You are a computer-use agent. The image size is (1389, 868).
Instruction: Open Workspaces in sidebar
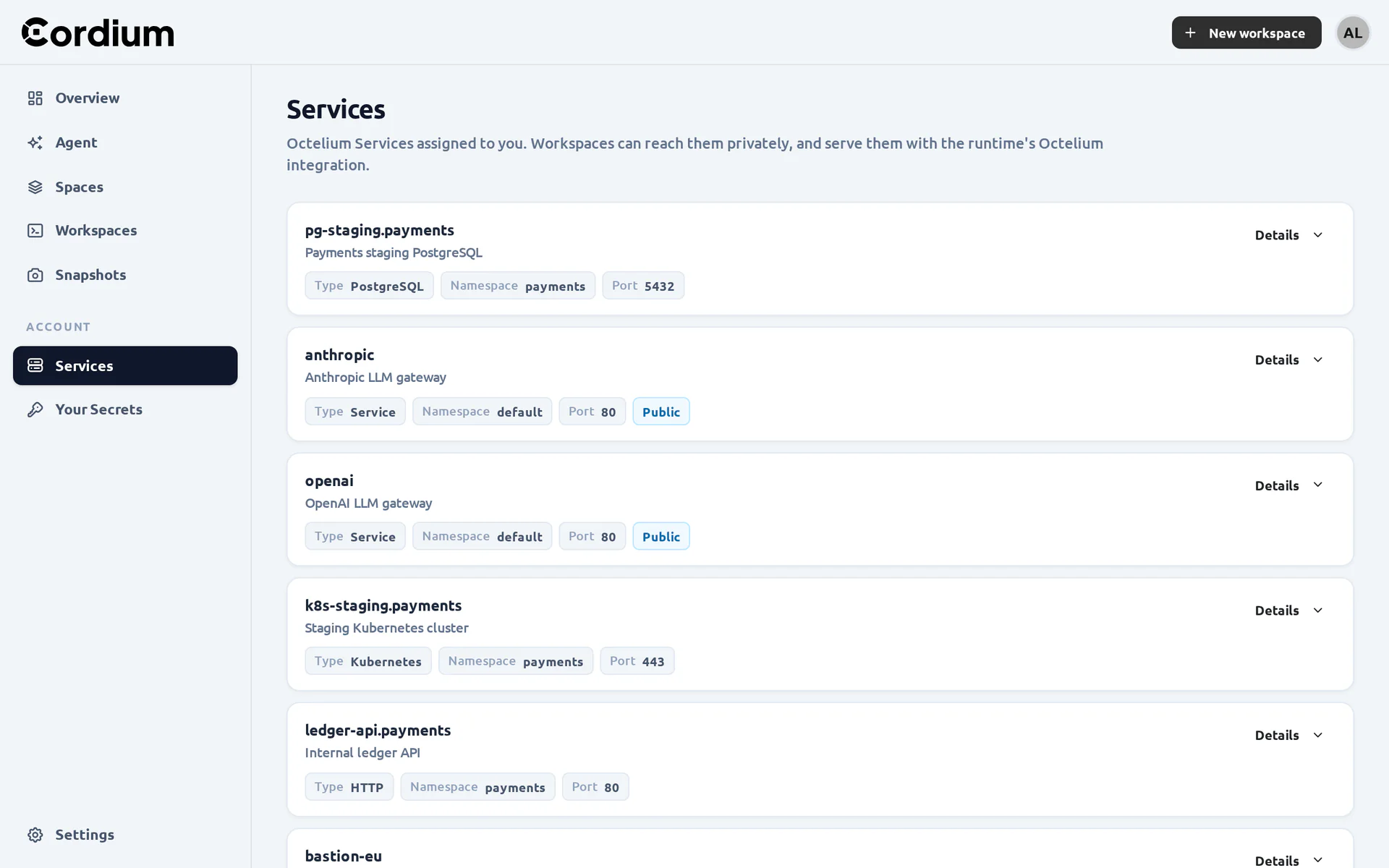pyautogui.click(x=125, y=230)
